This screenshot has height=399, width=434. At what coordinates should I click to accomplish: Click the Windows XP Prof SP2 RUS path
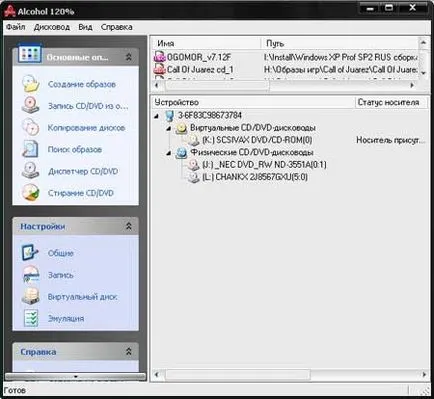pyautogui.click(x=340, y=57)
